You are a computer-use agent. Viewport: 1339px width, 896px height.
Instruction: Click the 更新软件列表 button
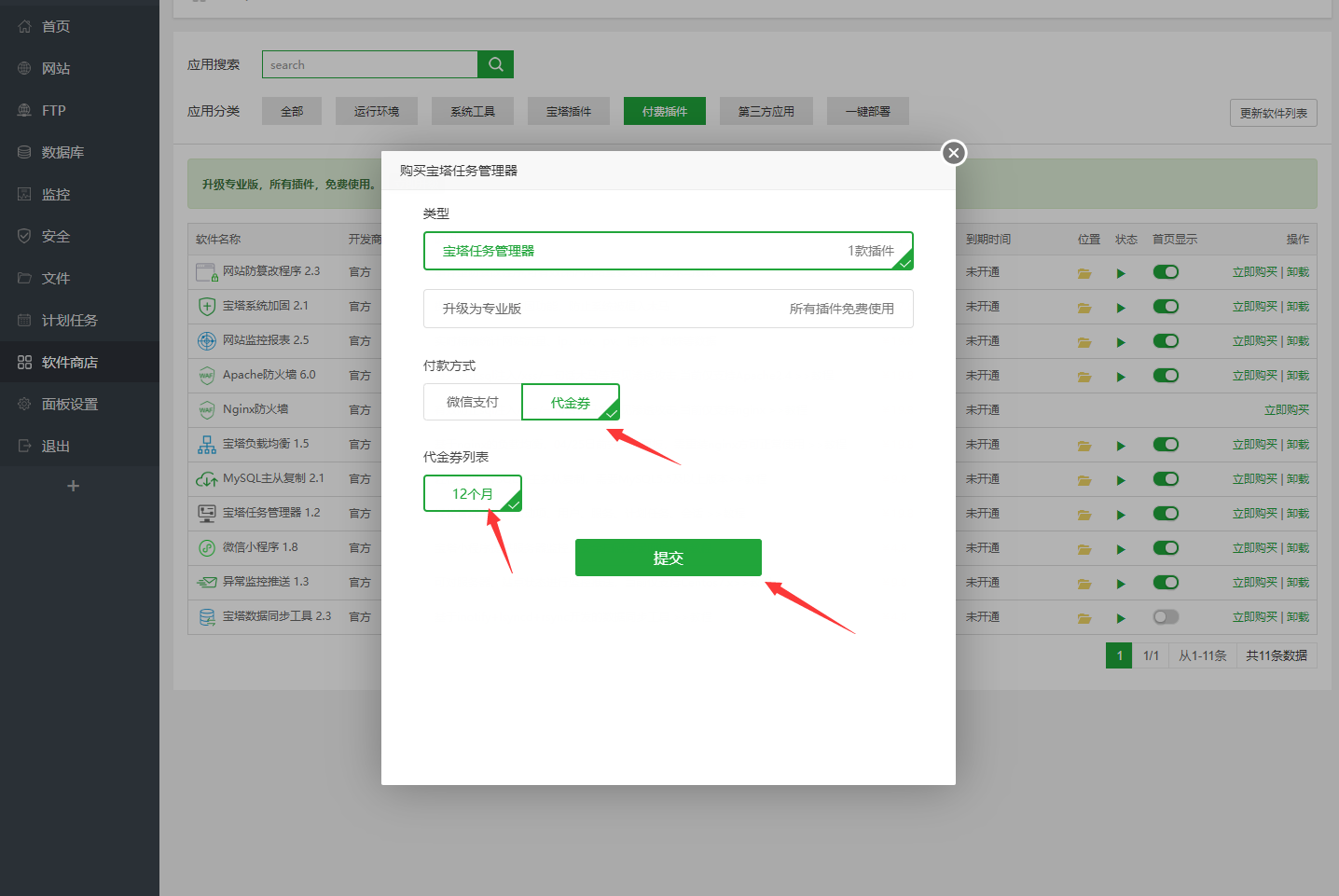[x=1274, y=113]
